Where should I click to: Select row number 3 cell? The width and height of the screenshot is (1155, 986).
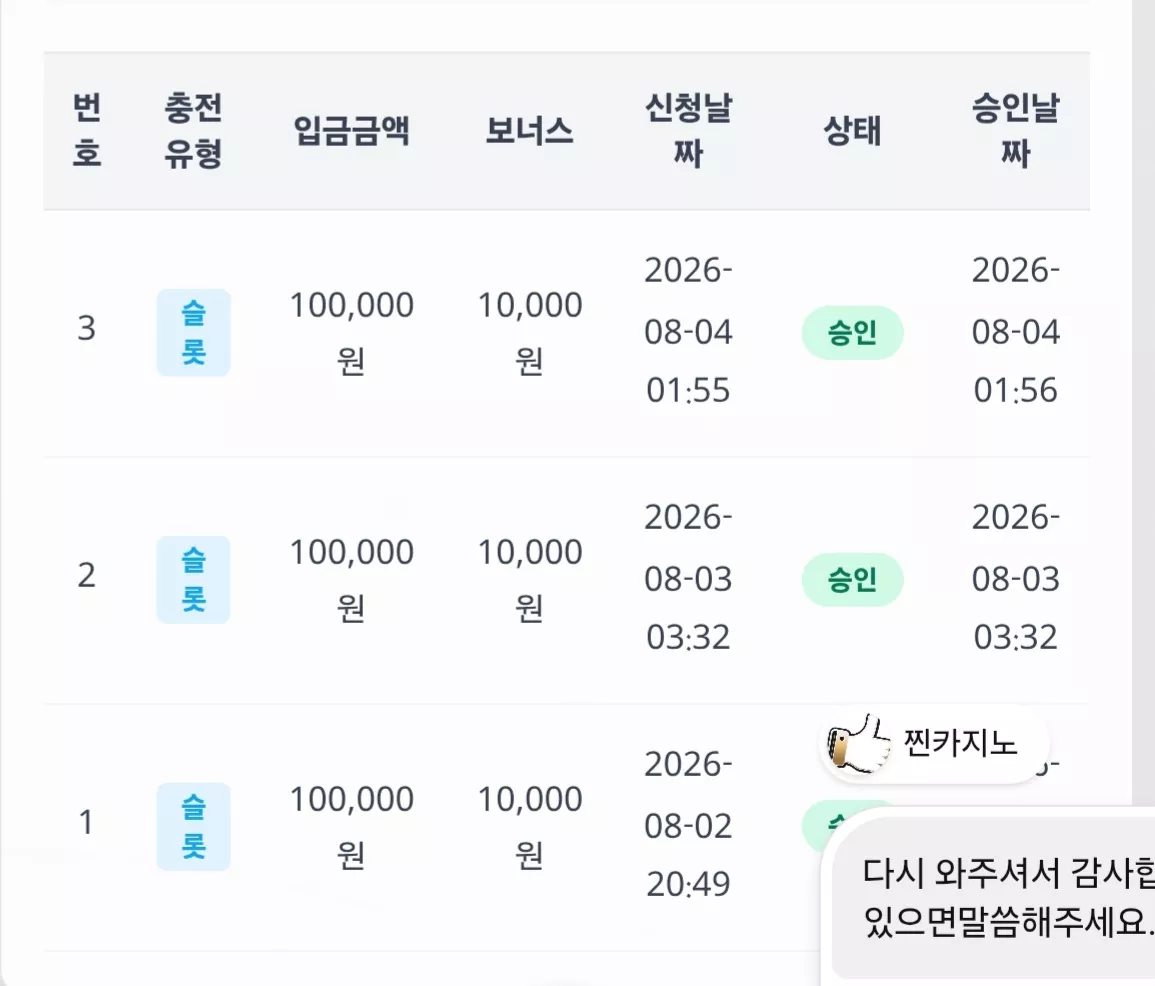pyautogui.click(x=86, y=328)
